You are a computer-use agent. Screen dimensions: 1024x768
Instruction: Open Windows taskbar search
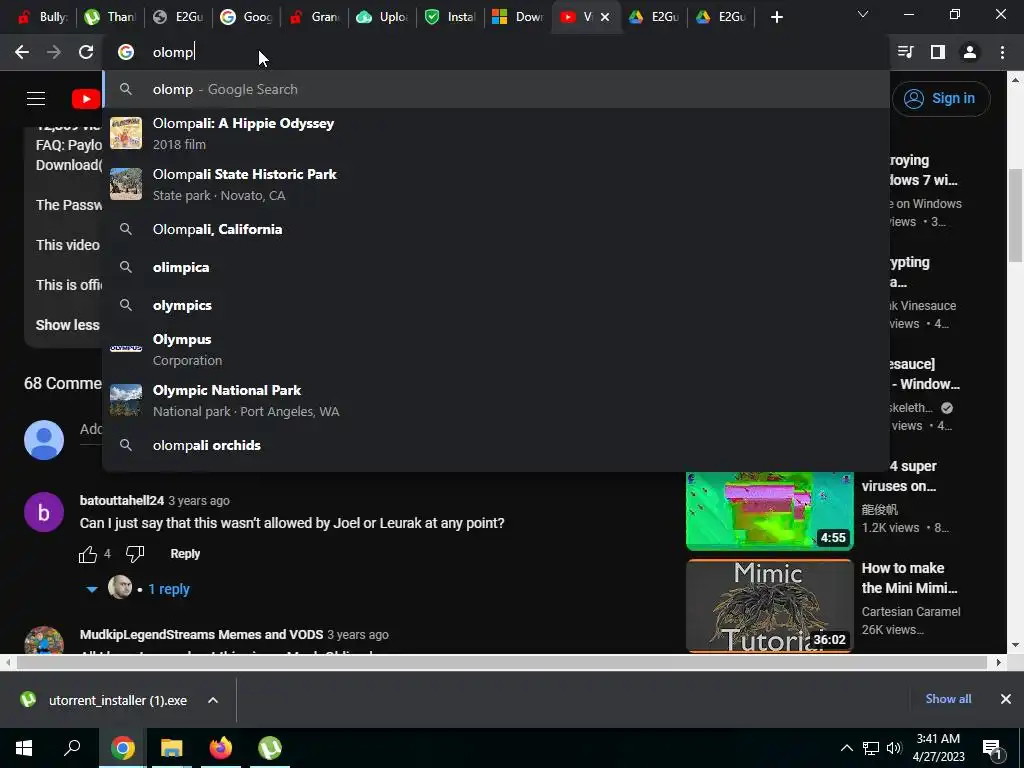[72, 748]
